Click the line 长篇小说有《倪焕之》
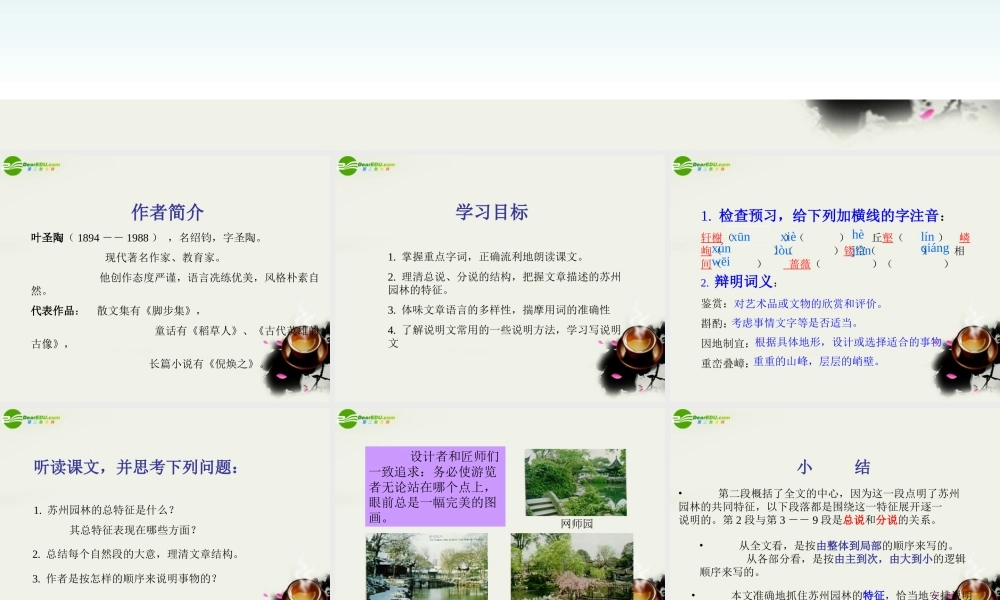1000x600 pixels. pos(207,364)
